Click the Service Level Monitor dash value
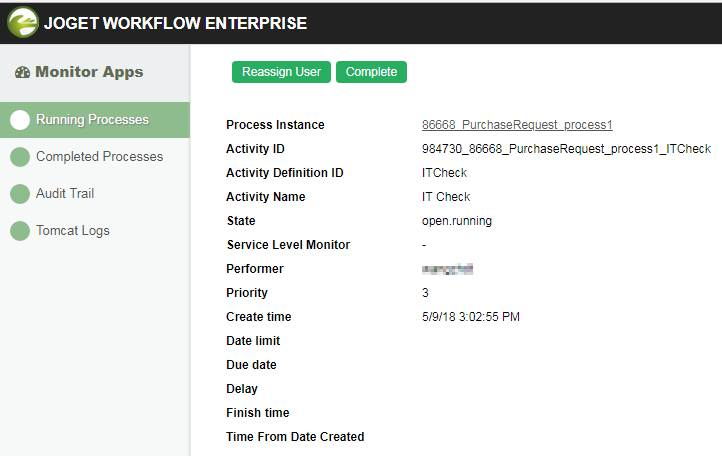 pyautogui.click(x=424, y=245)
